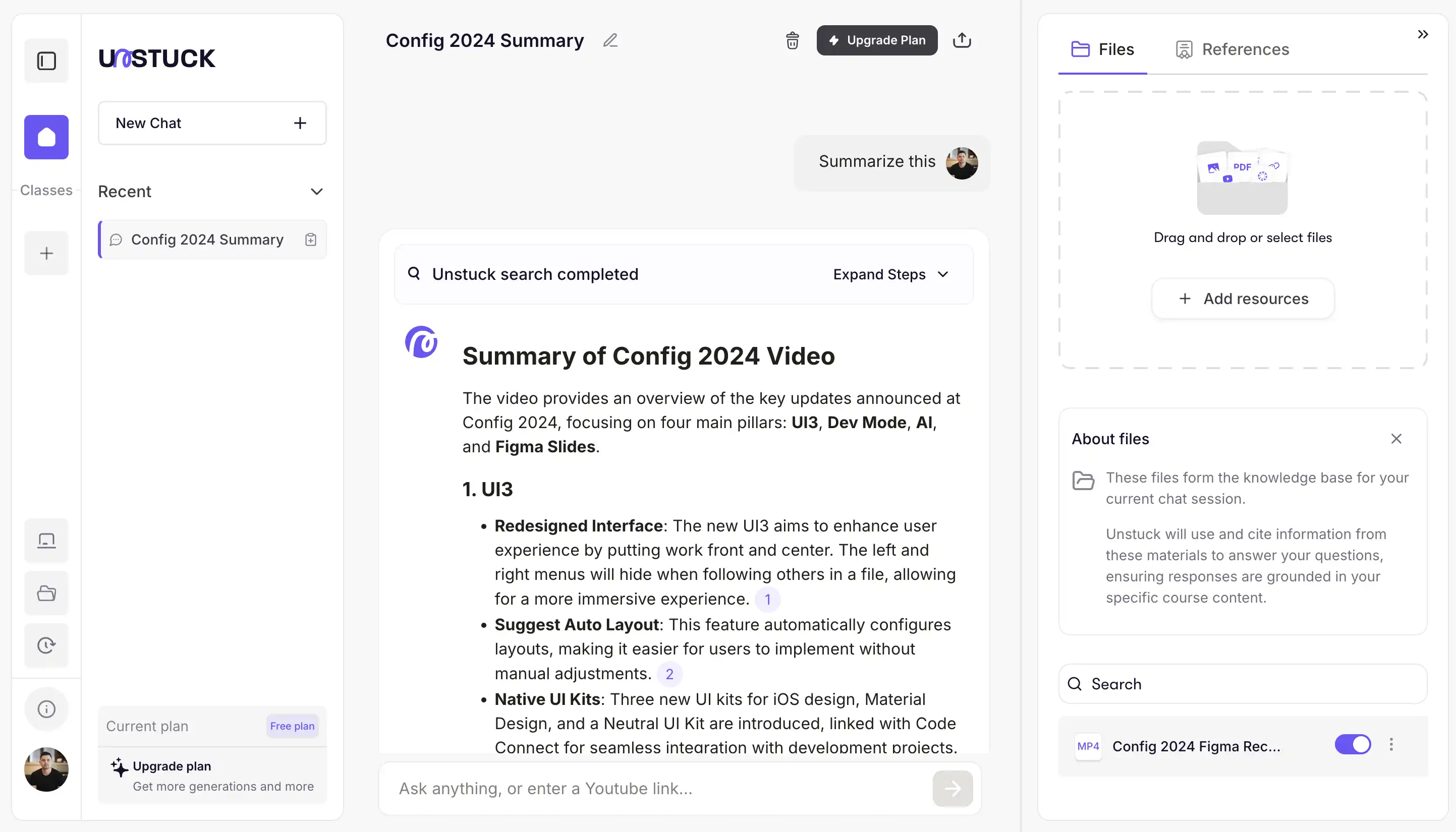
Task: Switch to the References tab
Action: tap(1232, 50)
